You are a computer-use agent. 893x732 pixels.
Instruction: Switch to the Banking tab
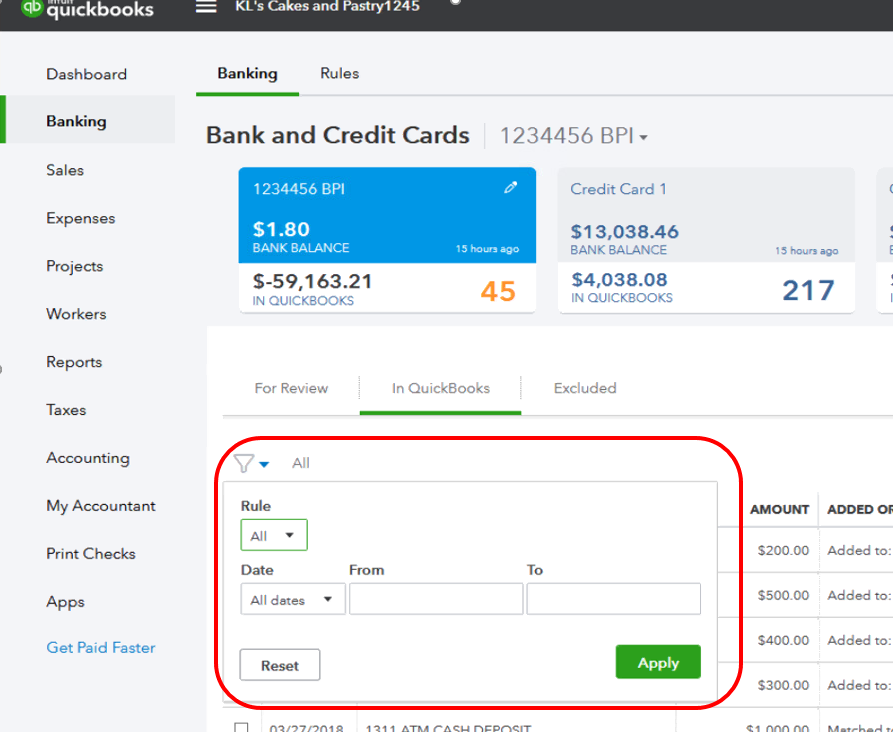pos(247,73)
